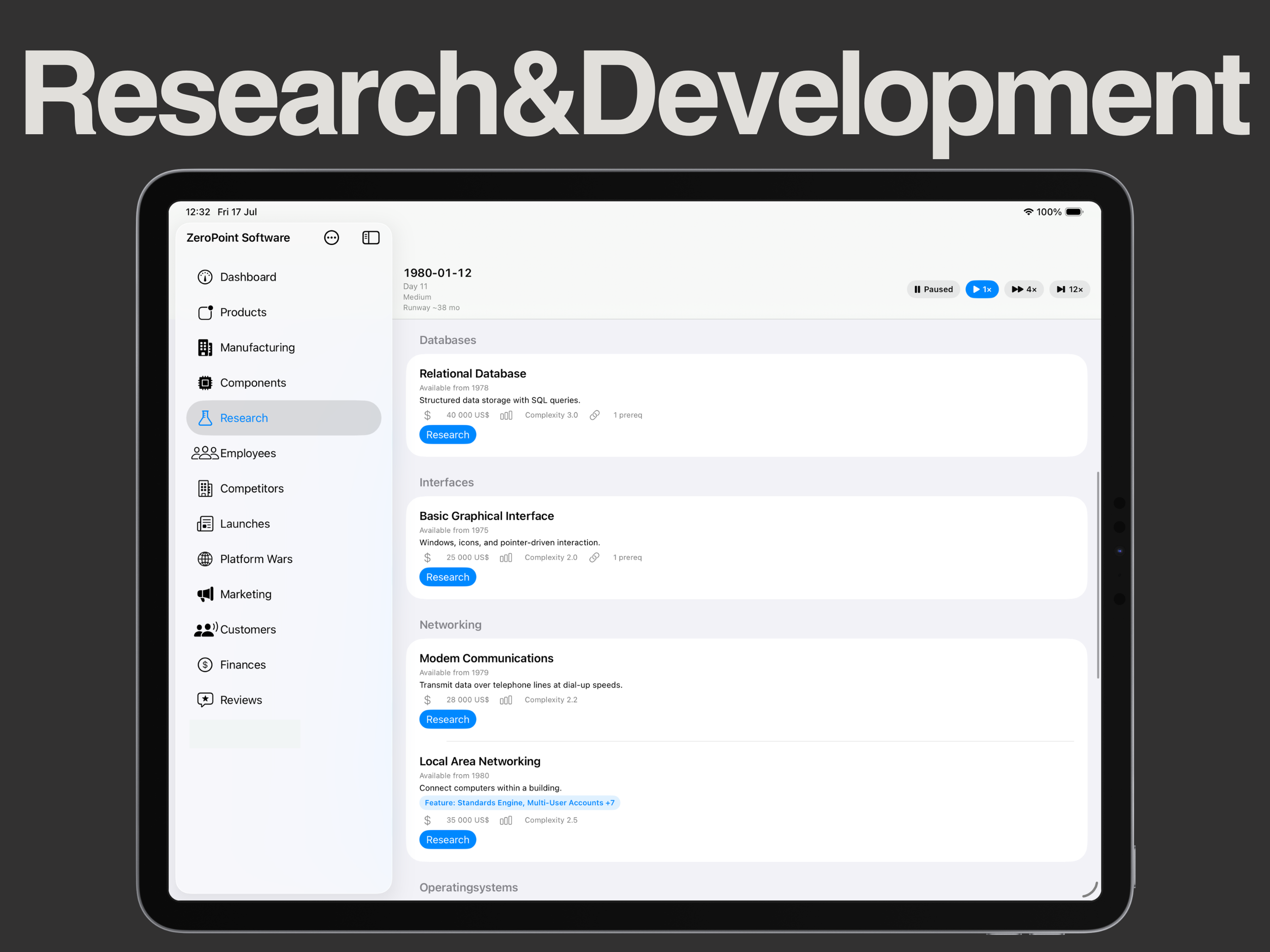Set game speed to 4x
This screenshot has width=1270, height=952.
1024,289
